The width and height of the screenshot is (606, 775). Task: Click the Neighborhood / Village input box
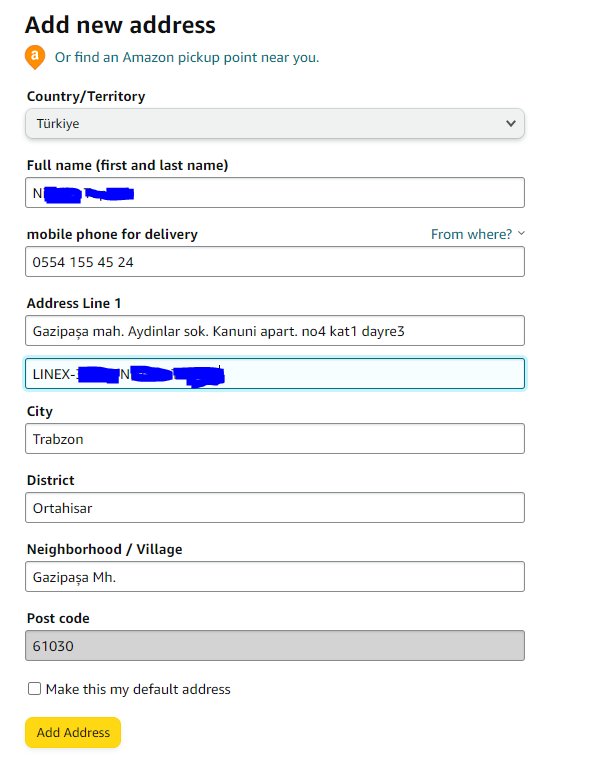tap(274, 577)
